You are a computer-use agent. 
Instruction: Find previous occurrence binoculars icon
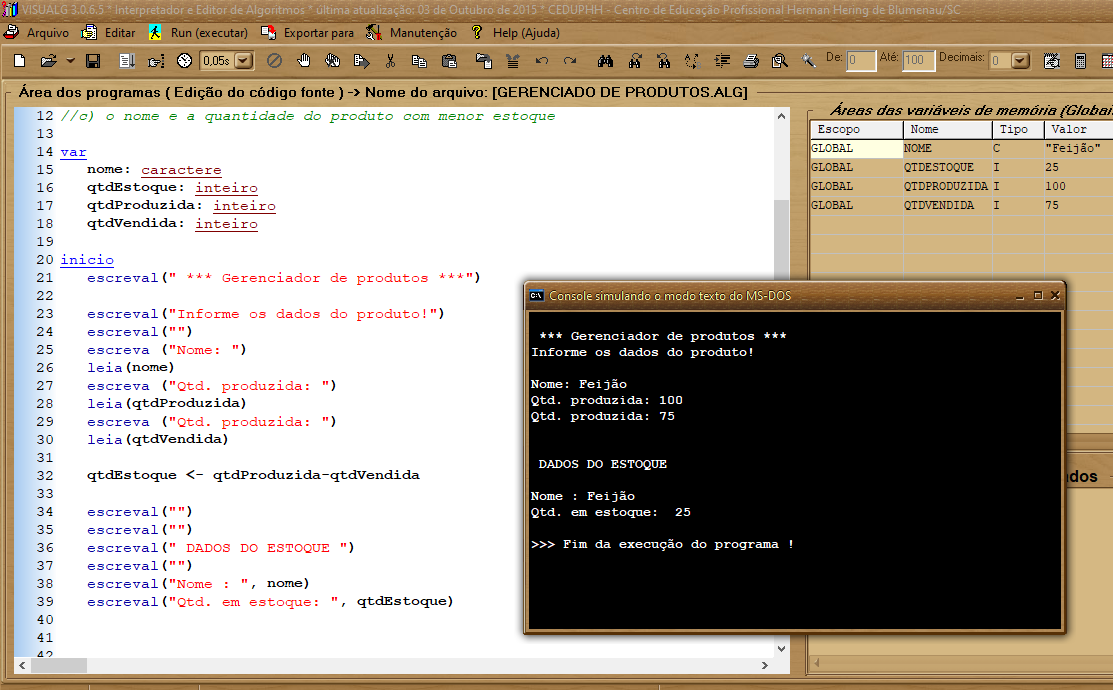[x=663, y=61]
